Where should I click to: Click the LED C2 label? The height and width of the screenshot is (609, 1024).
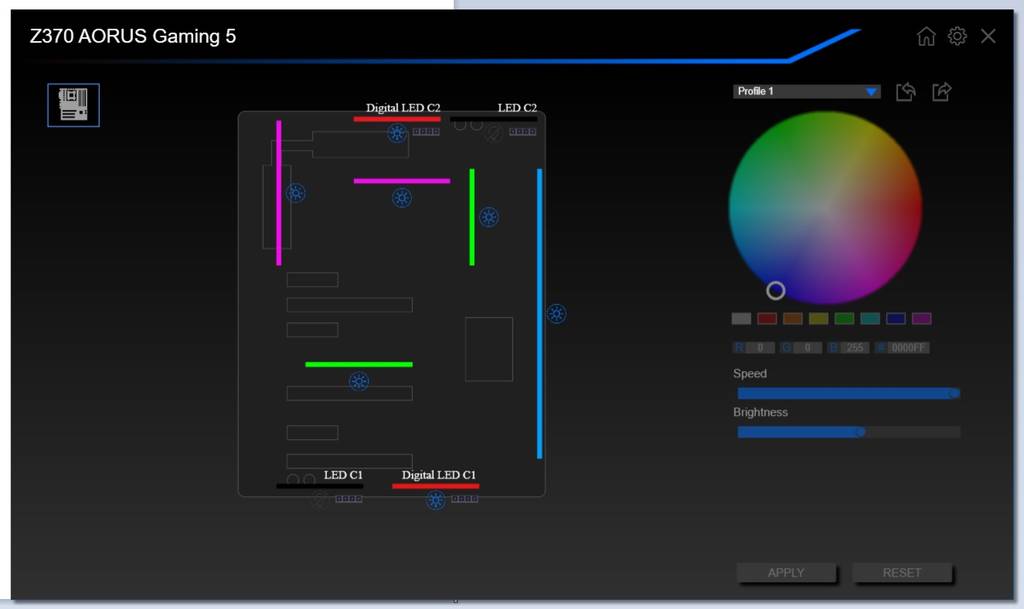click(517, 108)
